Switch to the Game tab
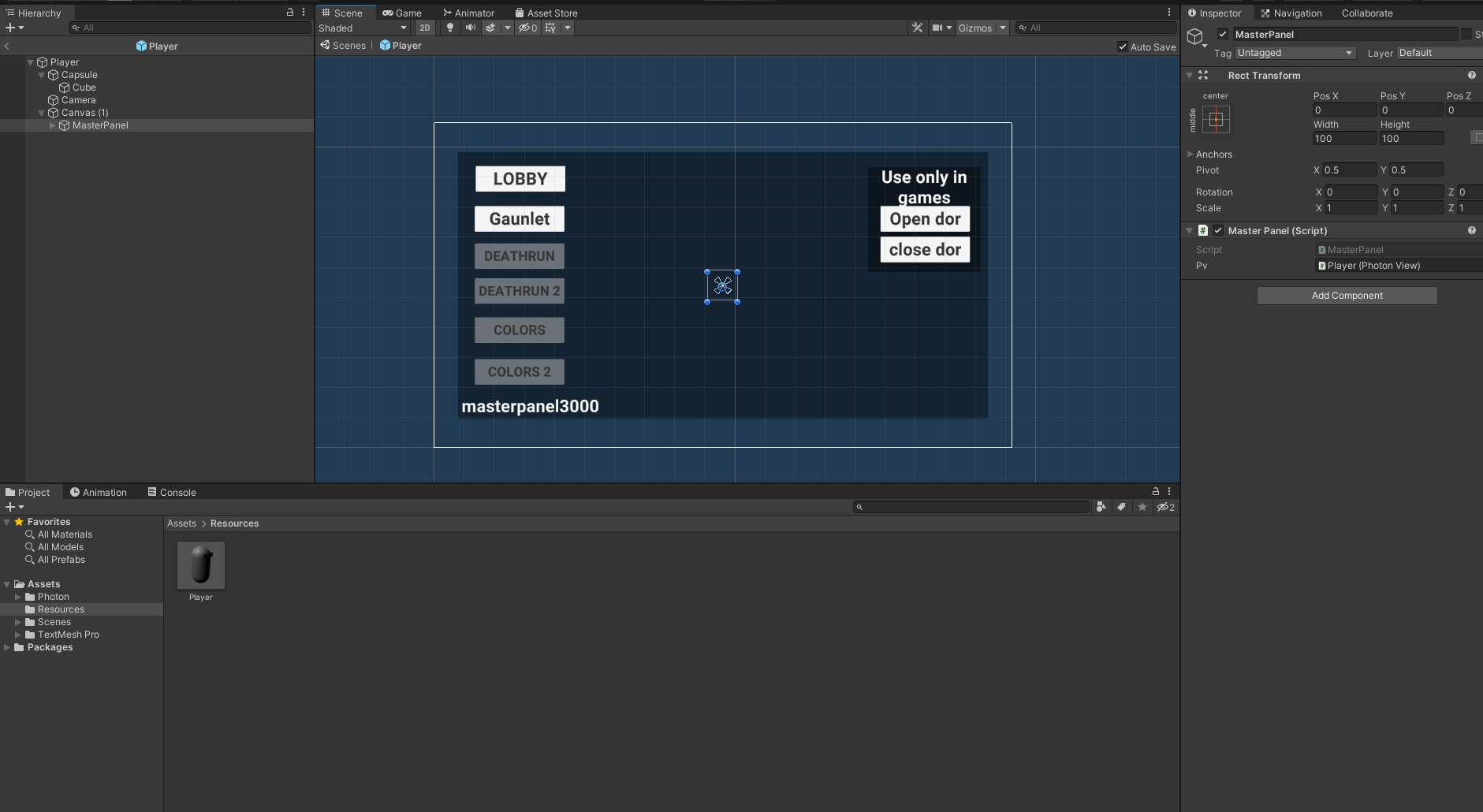The height and width of the screenshot is (812, 1483). point(402,13)
